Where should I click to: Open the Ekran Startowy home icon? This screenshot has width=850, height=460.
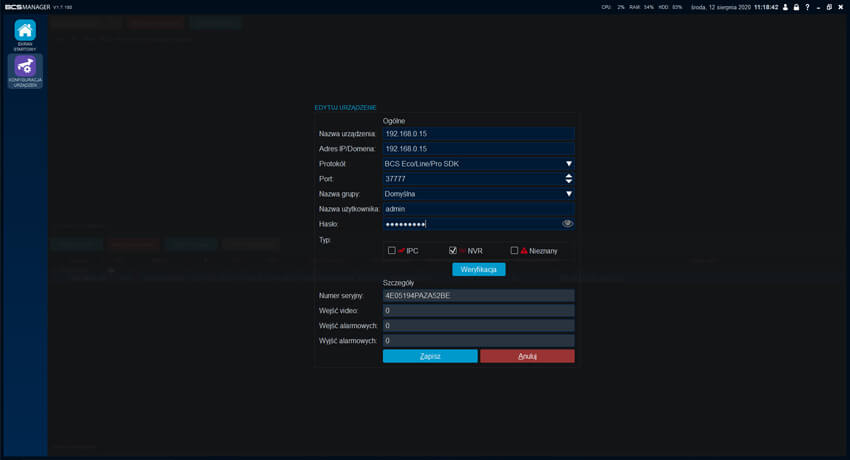tap(25, 31)
